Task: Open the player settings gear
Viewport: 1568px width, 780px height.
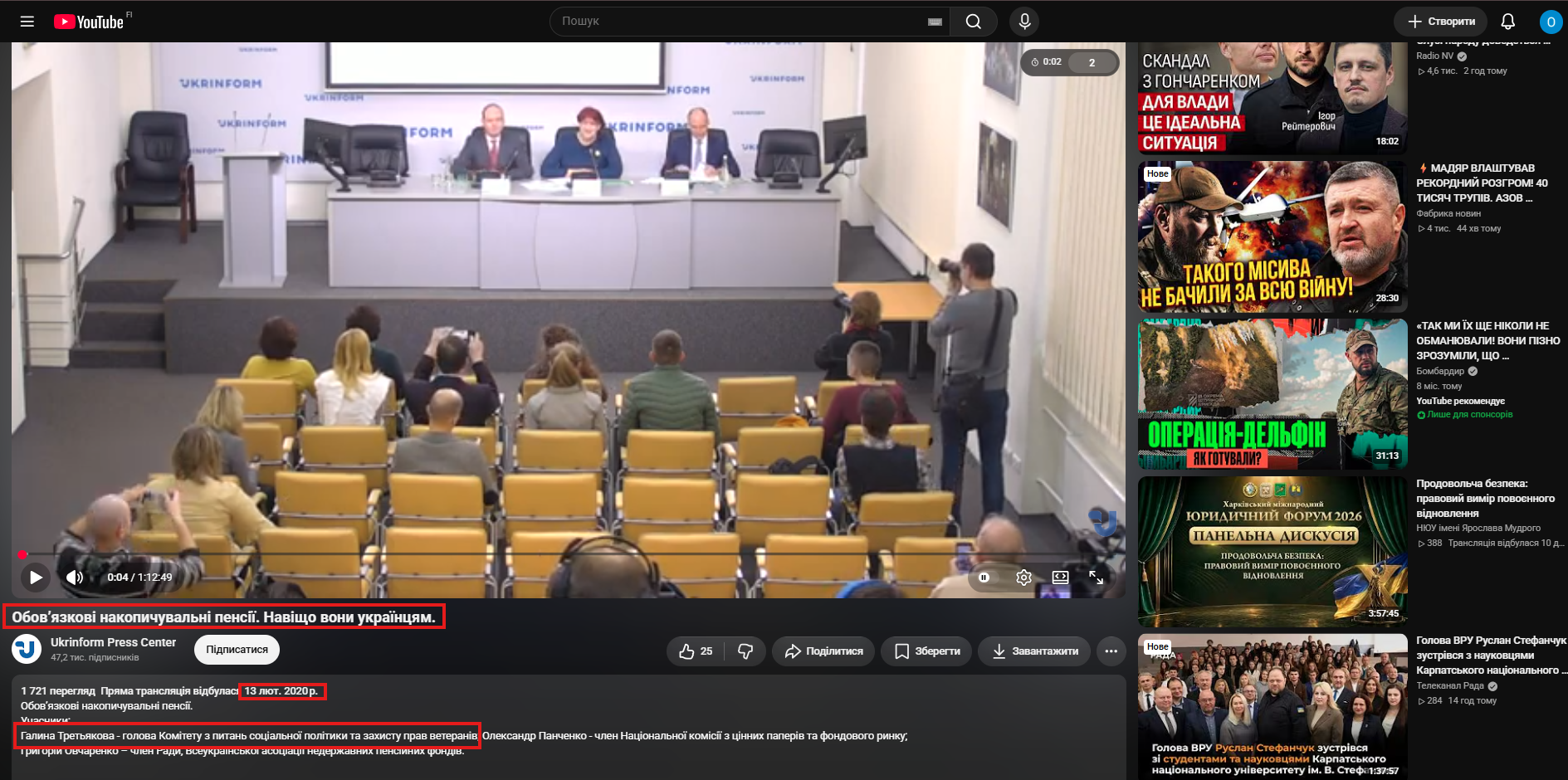Action: 1023,578
